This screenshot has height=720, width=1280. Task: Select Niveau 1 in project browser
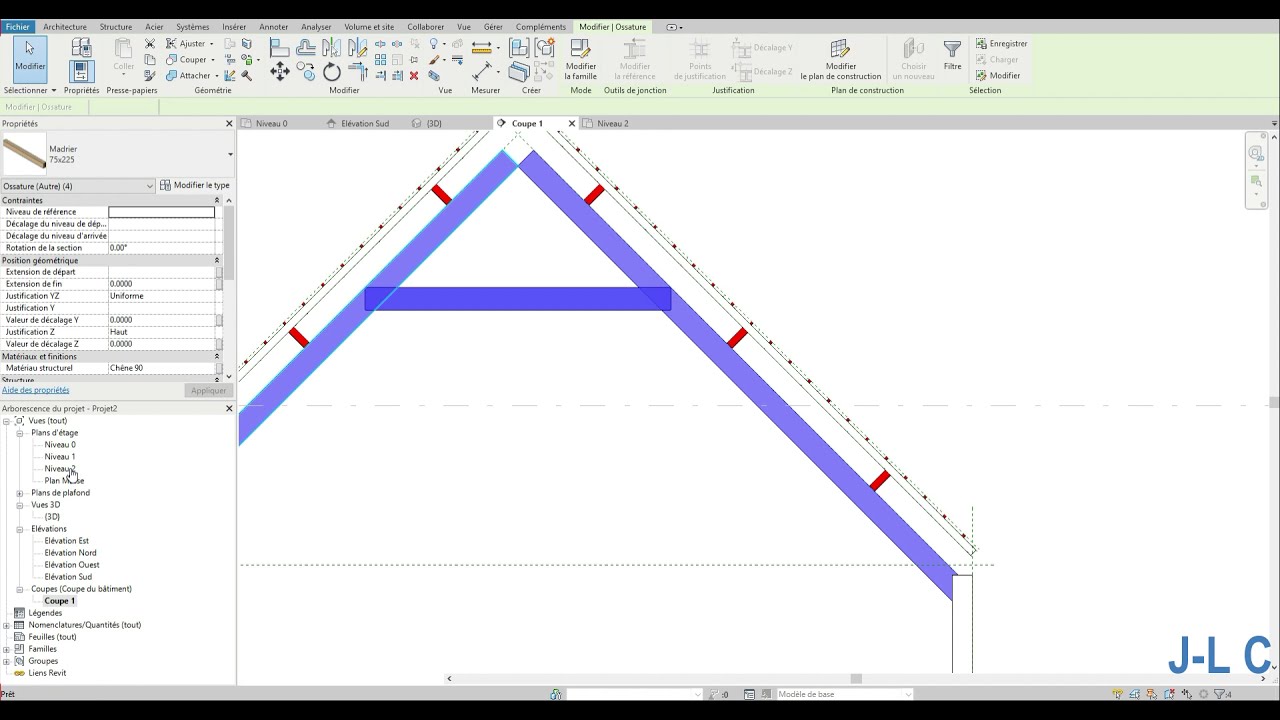59,457
